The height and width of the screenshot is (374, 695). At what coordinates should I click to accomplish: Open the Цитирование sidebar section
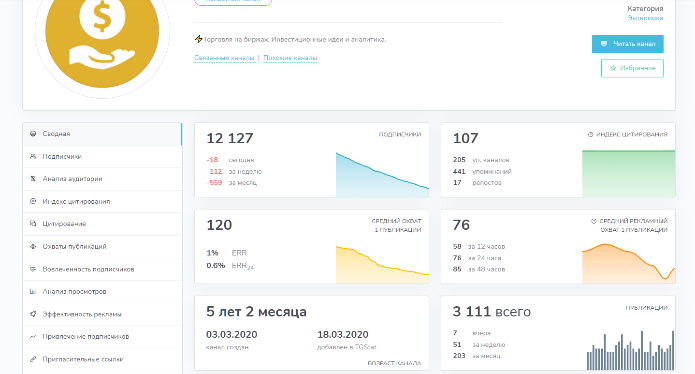click(x=102, y=224)
